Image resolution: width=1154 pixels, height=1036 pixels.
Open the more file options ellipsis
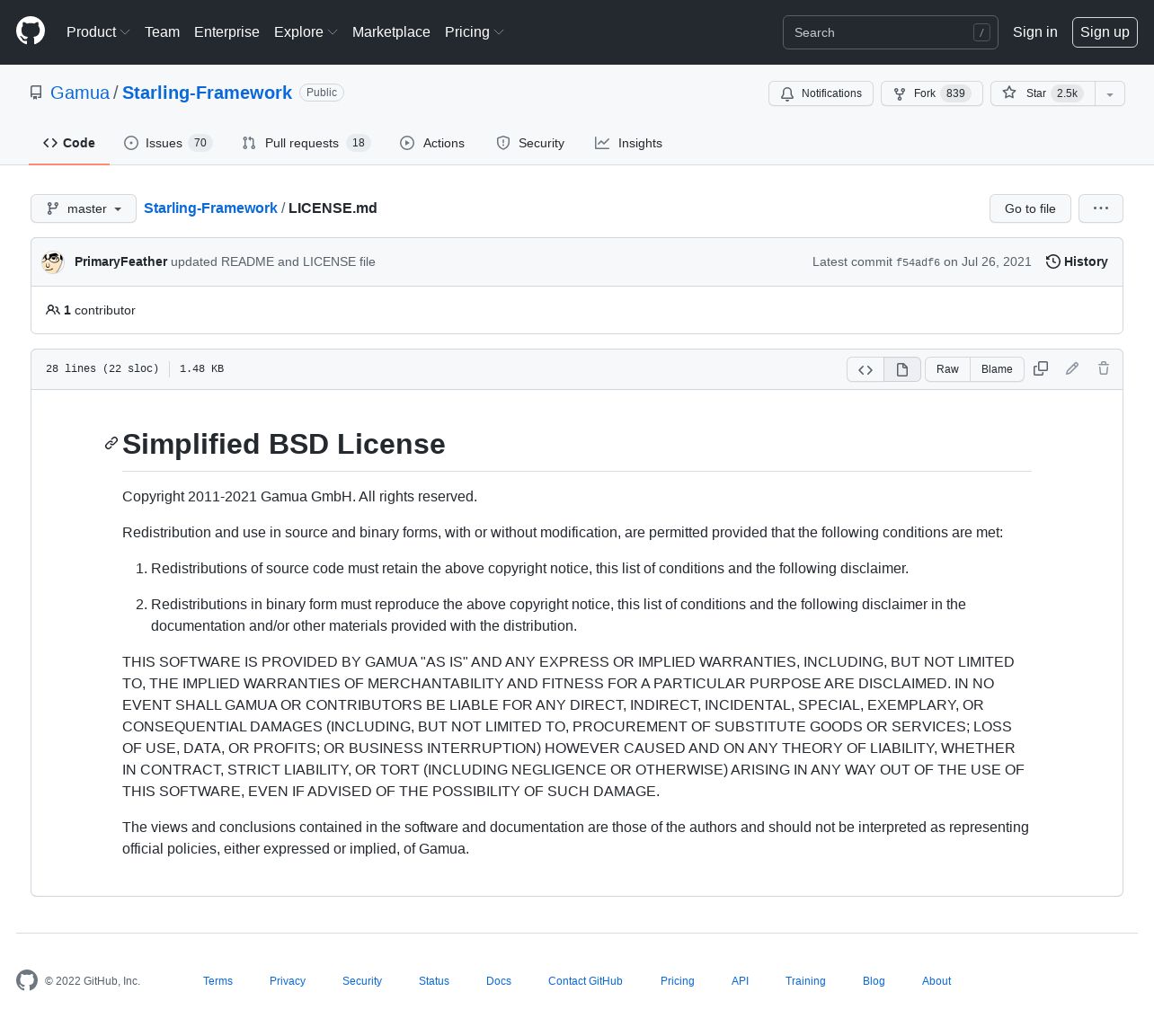coord(1101,208)
